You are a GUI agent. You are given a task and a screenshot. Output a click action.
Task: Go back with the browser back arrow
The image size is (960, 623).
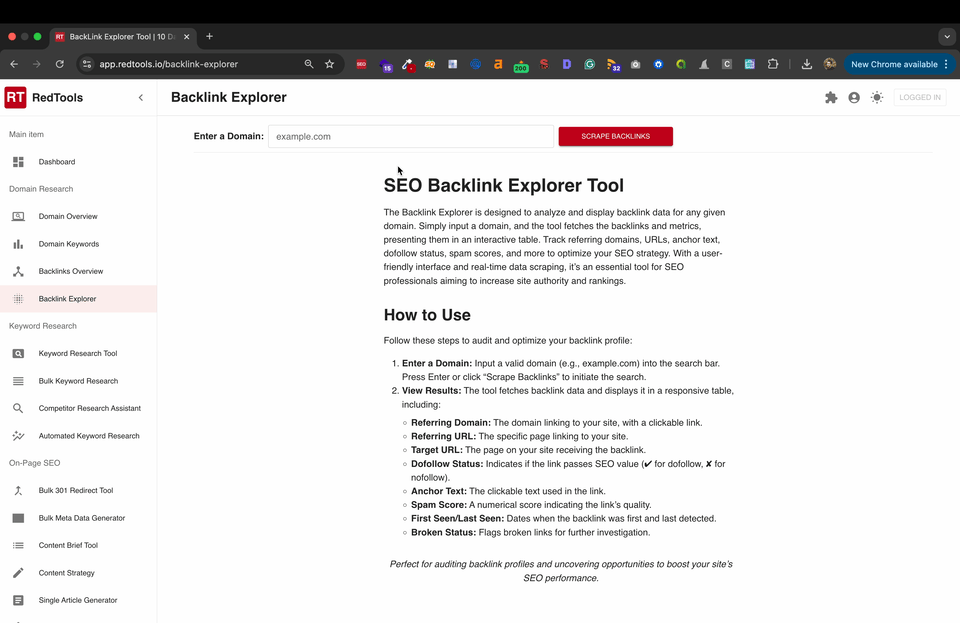(x=14, y=64)
